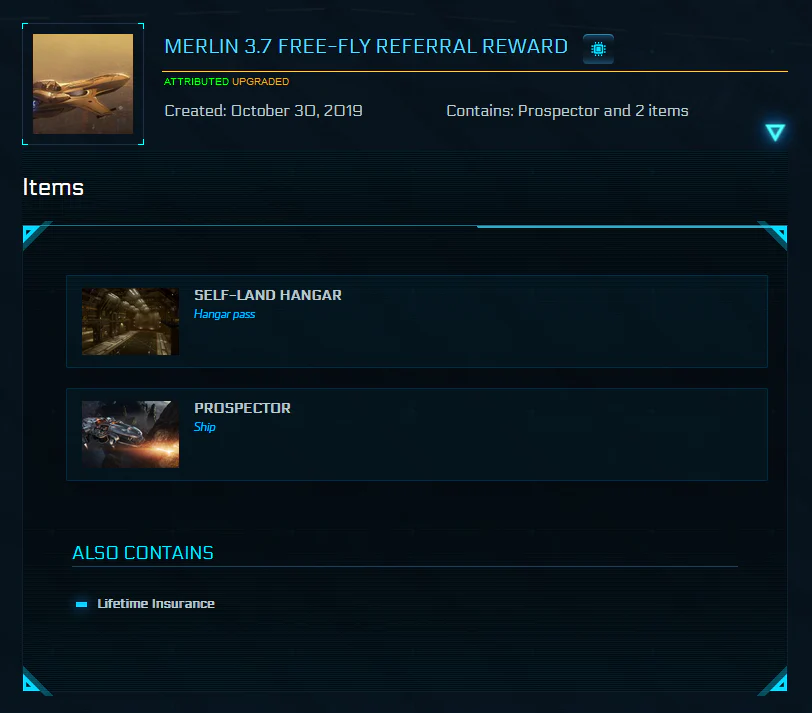Click the Self-Land Hangar thumbnail
This screenshot has height=713, width=812.
(x=130, y=322)
